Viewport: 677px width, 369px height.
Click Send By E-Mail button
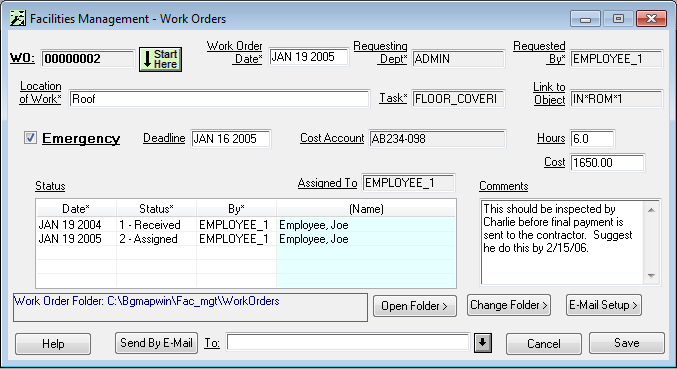tap(156, 343)
